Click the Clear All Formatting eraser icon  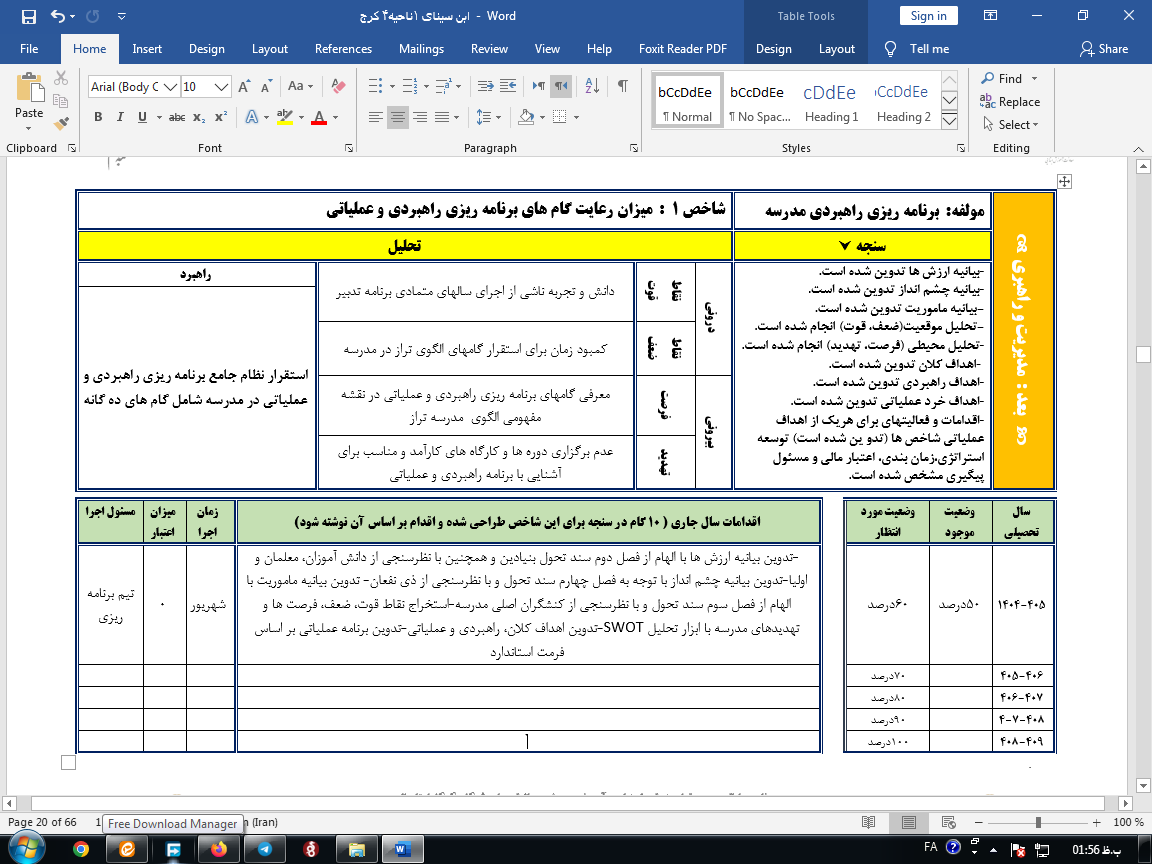pos(337,87)
